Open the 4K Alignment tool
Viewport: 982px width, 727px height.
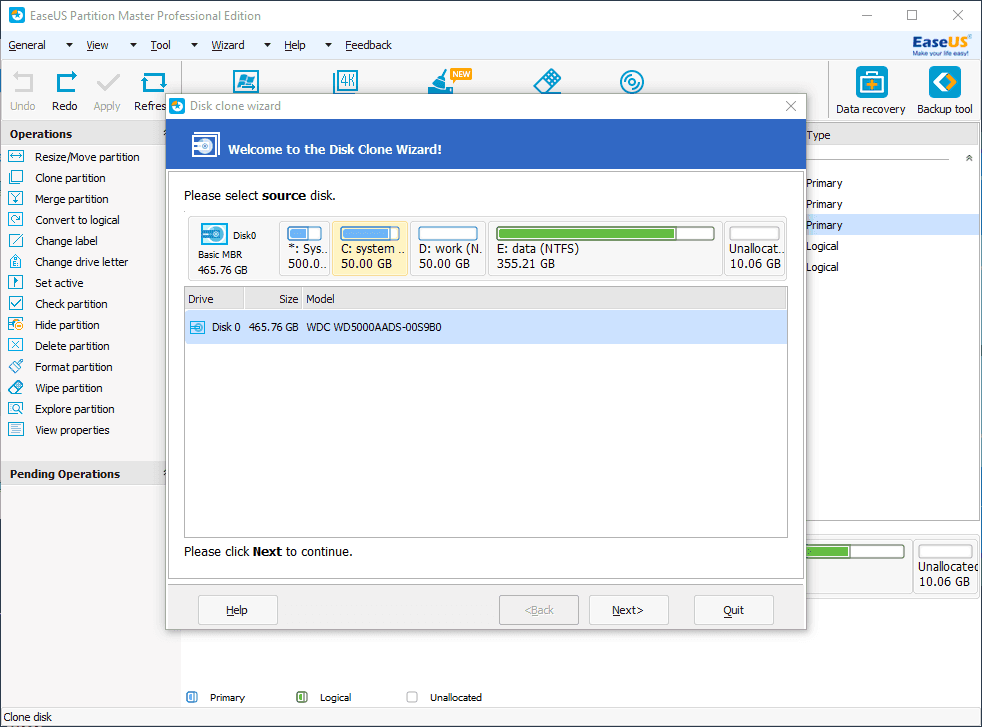coord(346,82)
